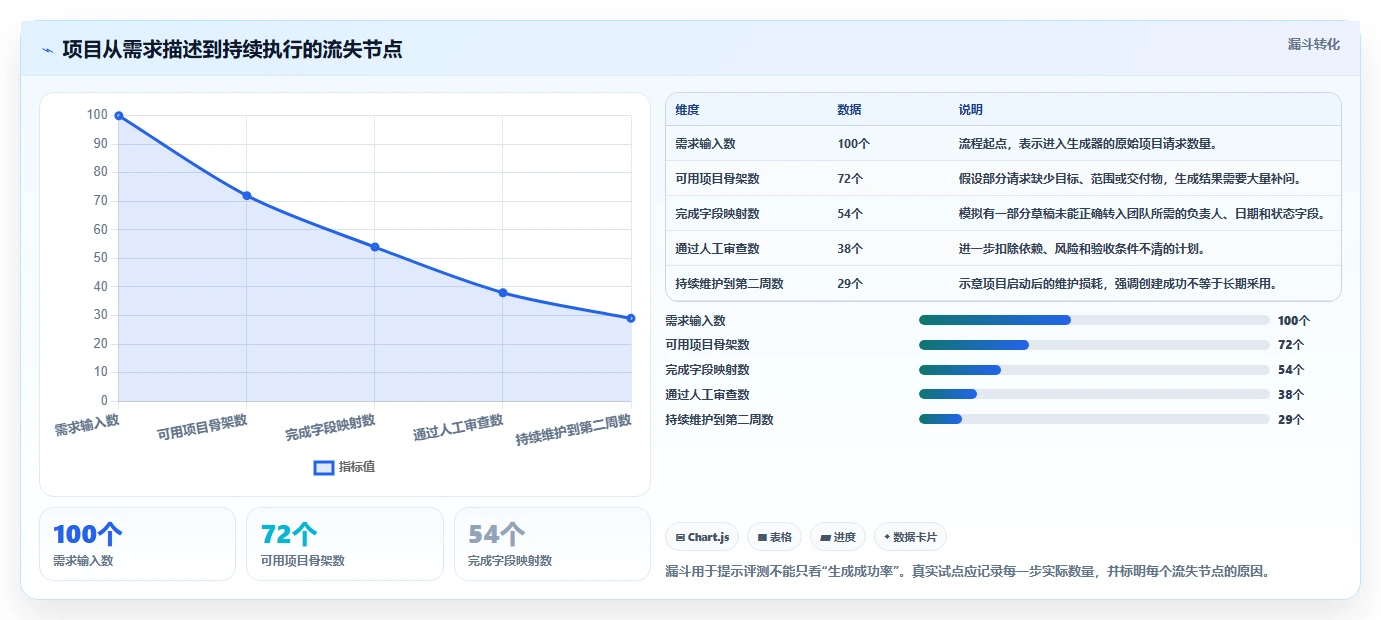This screenshot has width=1381, height=620.
Task: Click the 漏斗转化 label in header
Action: point(1313,44)
